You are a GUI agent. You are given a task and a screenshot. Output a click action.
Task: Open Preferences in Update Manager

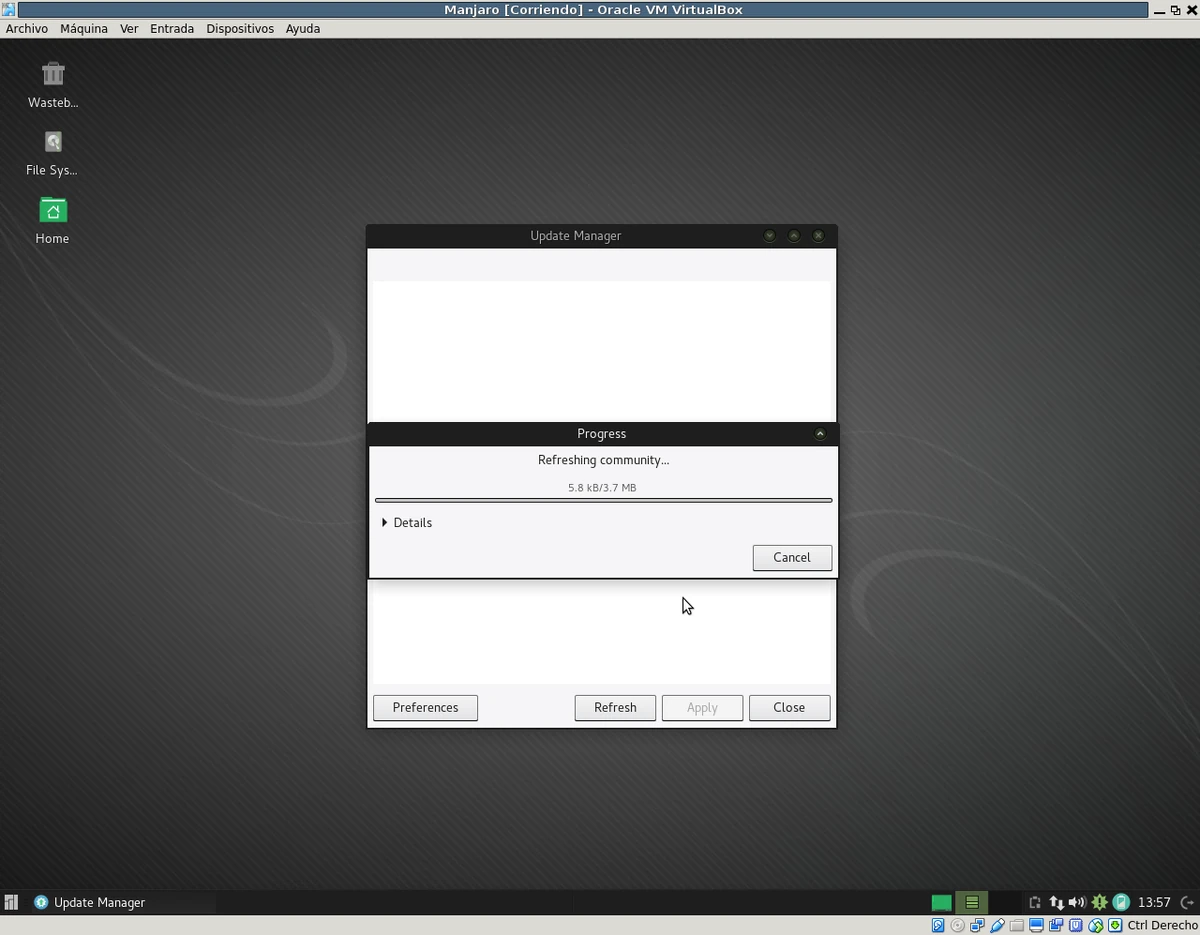[425, 707]
